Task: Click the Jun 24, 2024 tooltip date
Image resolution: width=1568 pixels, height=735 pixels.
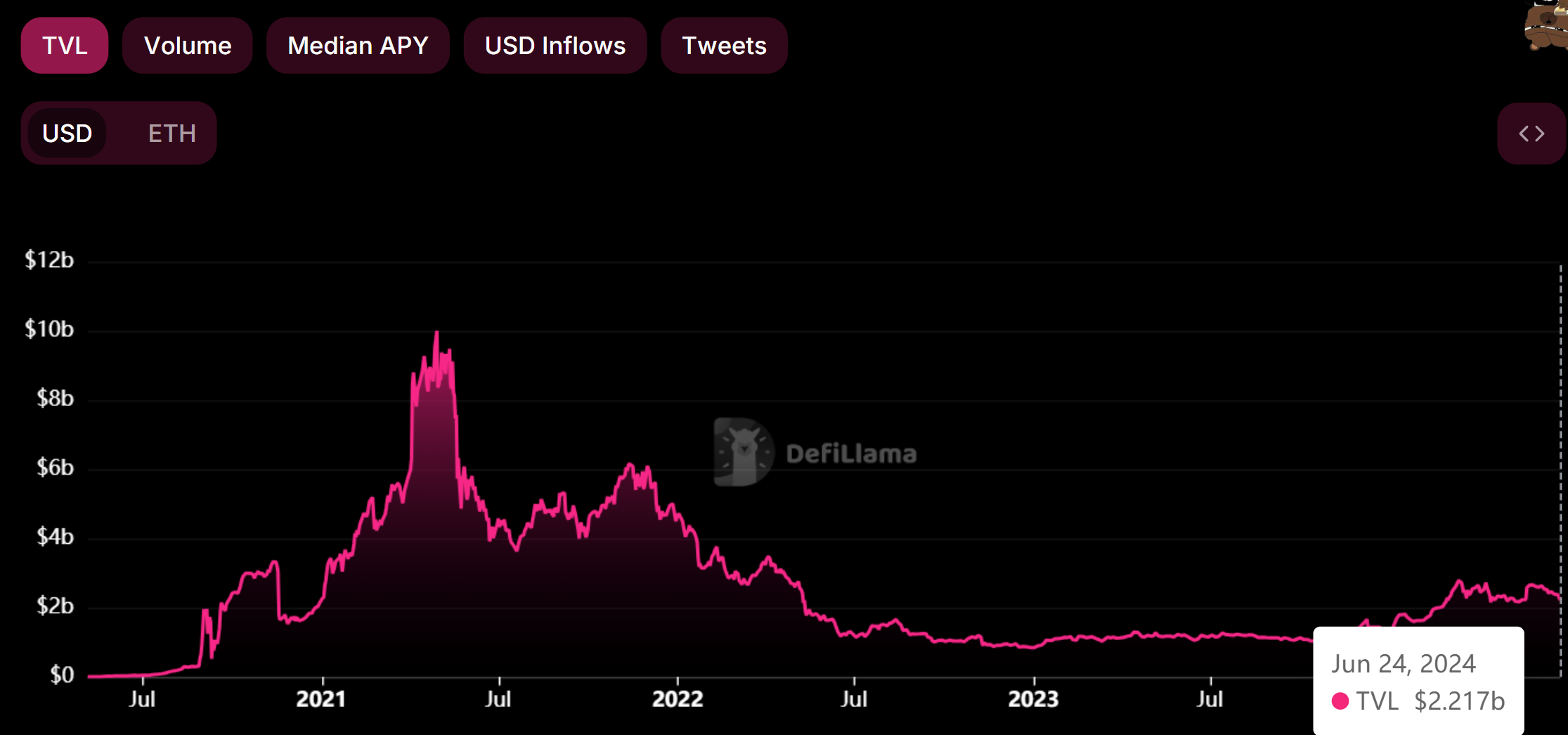Action: (1403, 663)
